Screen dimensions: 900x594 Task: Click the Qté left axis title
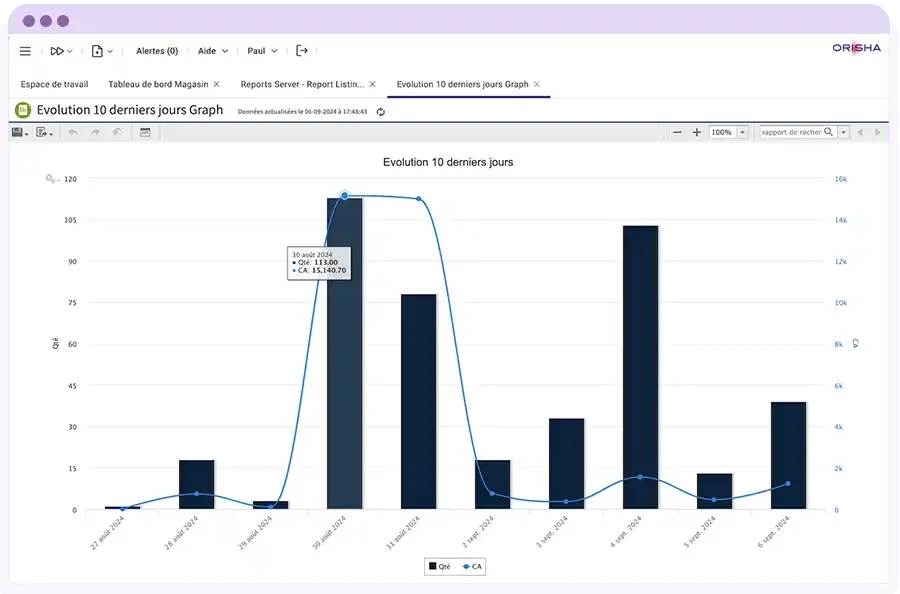(56, 344)
